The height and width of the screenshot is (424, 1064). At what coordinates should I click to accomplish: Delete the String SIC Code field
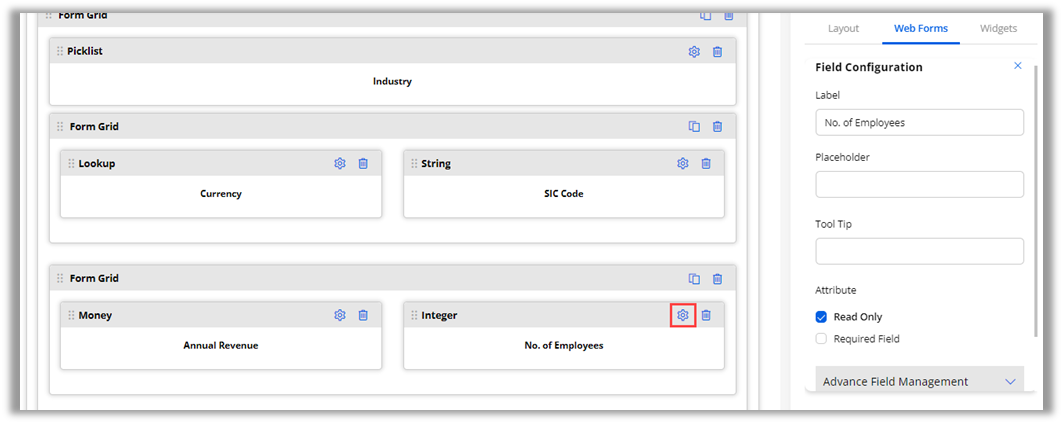[706, 163]
